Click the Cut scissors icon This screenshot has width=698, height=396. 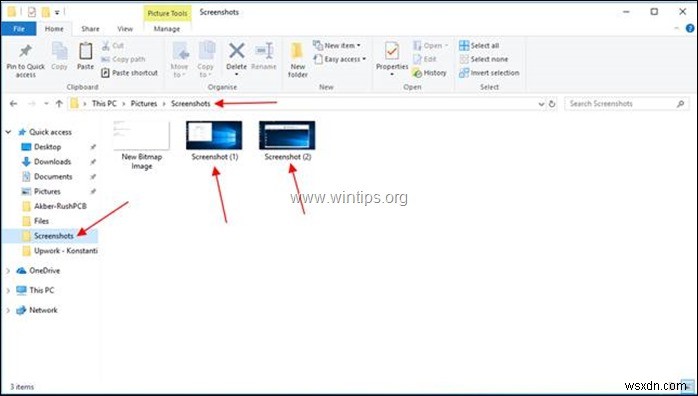(x=106, y=45)
